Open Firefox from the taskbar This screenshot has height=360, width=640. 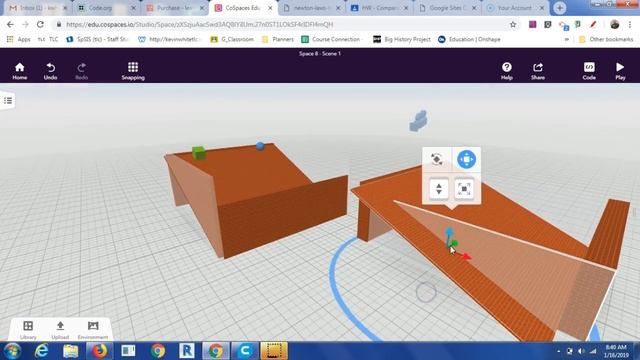click(x=99, y=351)
